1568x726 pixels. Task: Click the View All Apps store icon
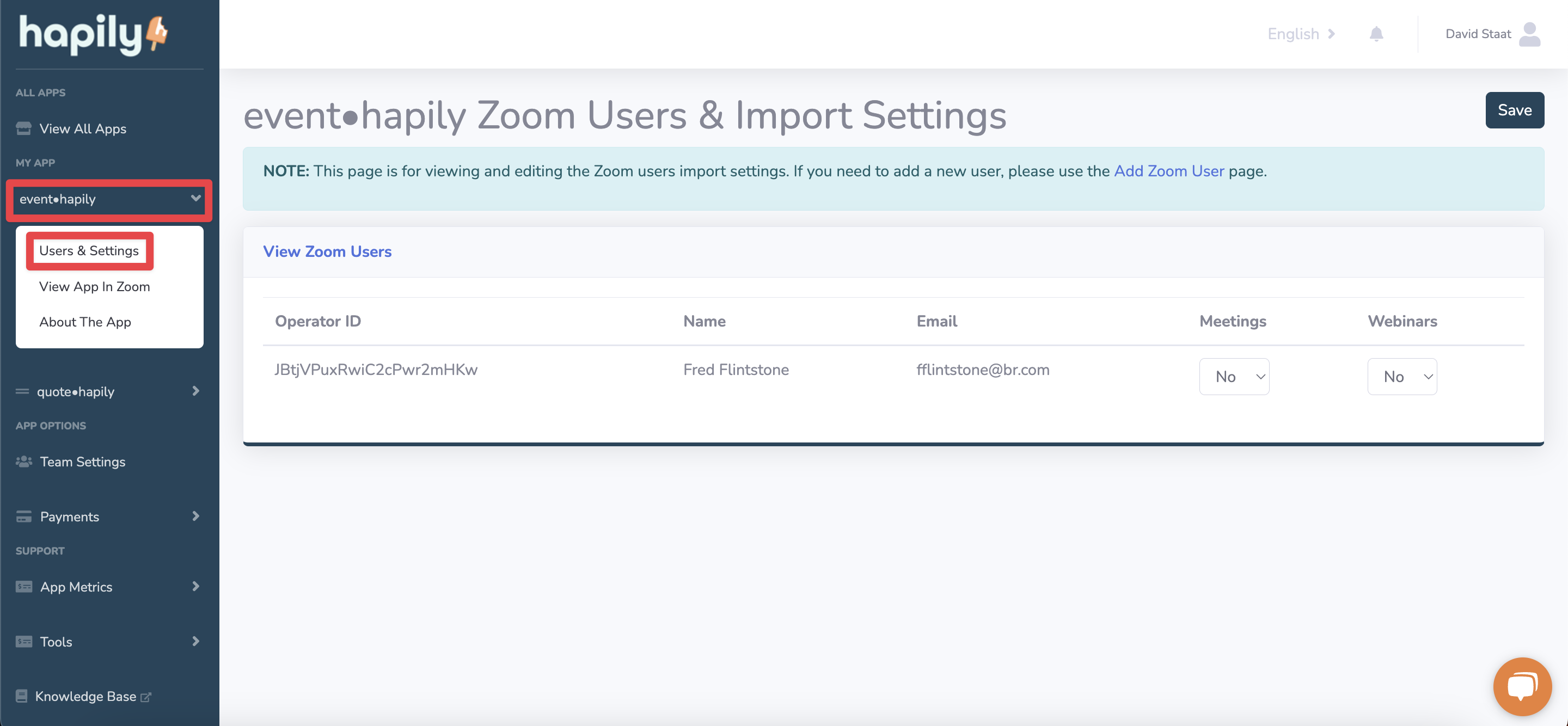[x=24, y=128]
